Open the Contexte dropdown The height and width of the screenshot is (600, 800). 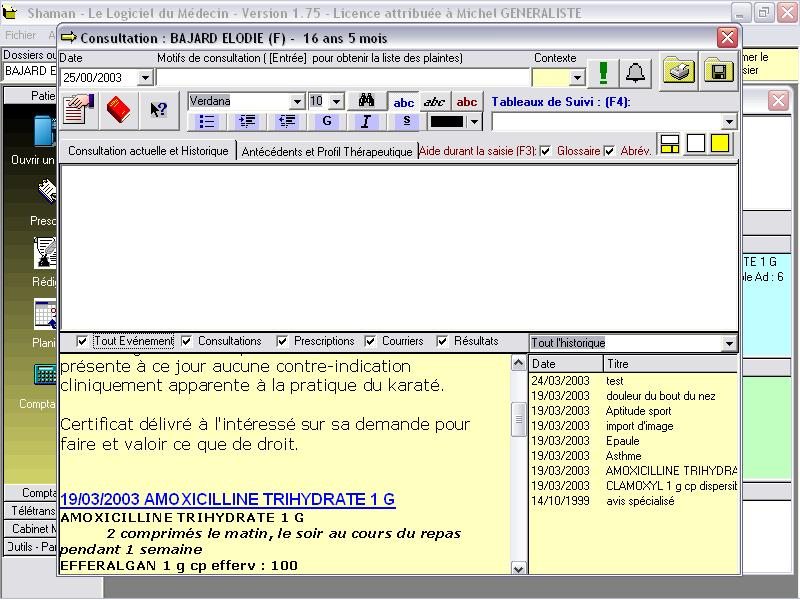point(577,78)
